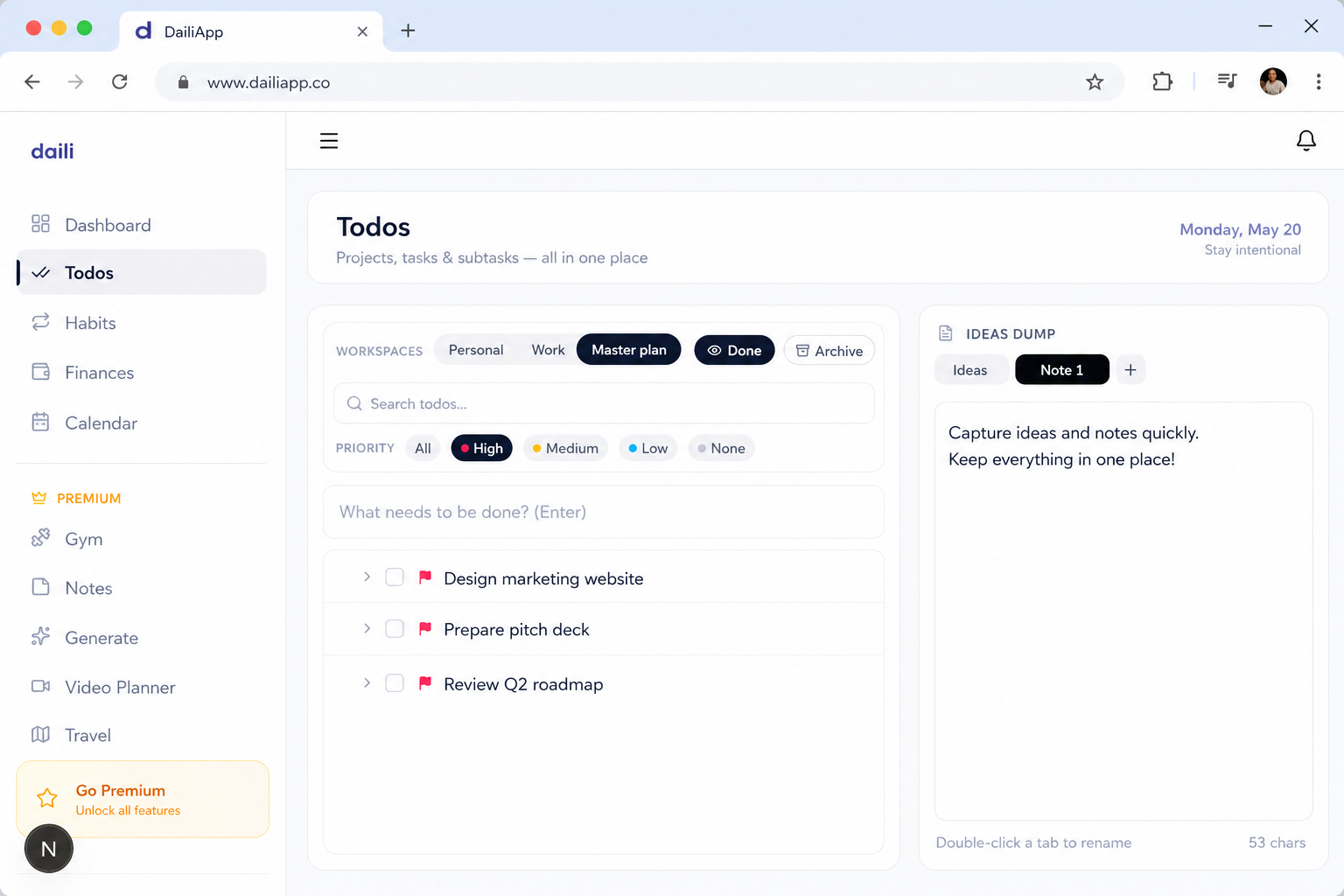This screenshot has width=1344, height=896.
Task: Open browser extensions puzzle icon
Action: pyautogui.click(x=1162, y=82)
